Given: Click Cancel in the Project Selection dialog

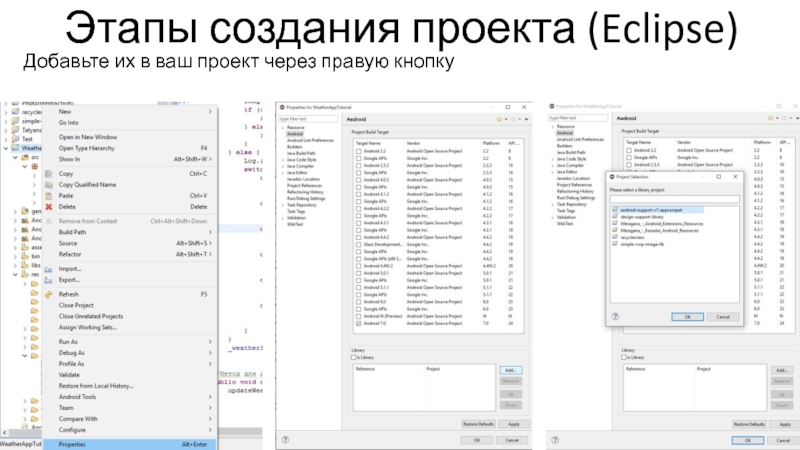Looking at the screenshot, I should tap(723, 317).
